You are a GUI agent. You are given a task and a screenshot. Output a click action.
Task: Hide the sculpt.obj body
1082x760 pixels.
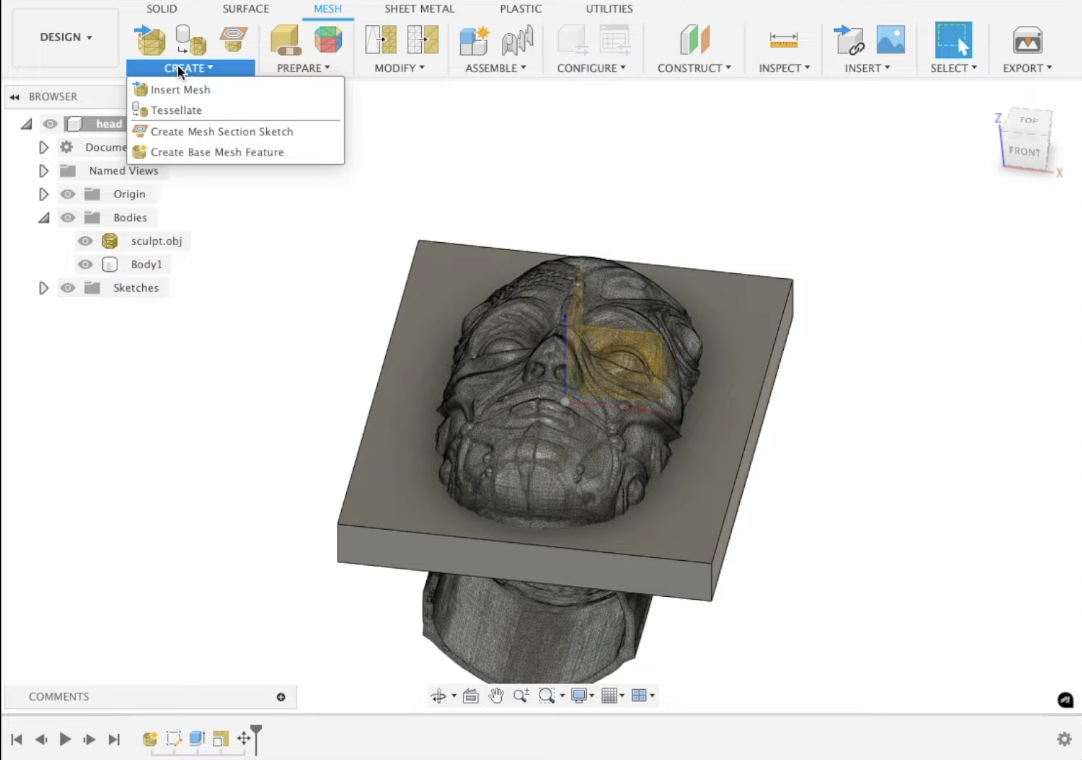click(x=85, y=241)
